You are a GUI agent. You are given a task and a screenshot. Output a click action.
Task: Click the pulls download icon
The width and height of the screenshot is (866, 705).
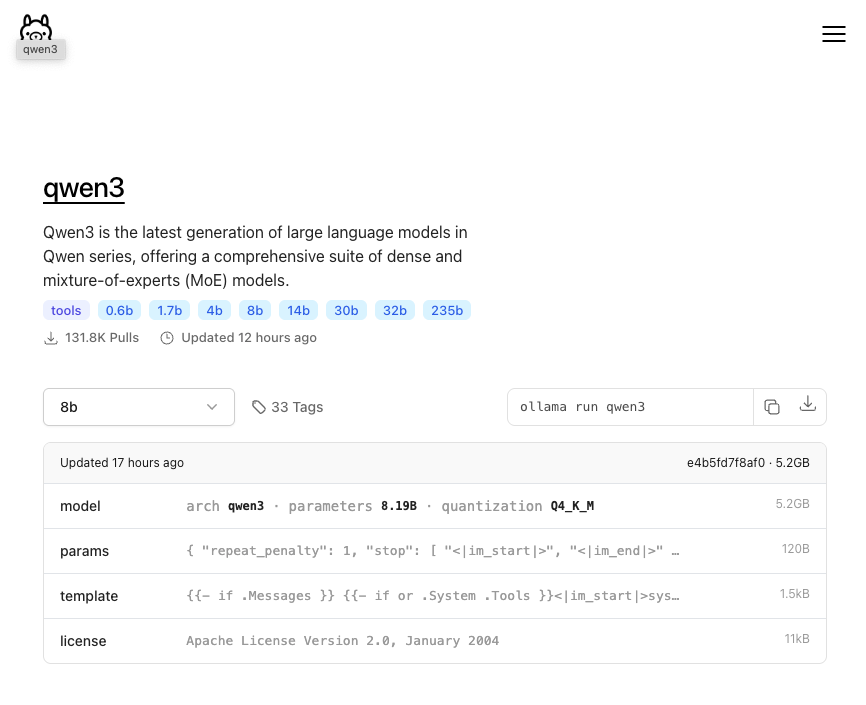[x=51, y=338]
